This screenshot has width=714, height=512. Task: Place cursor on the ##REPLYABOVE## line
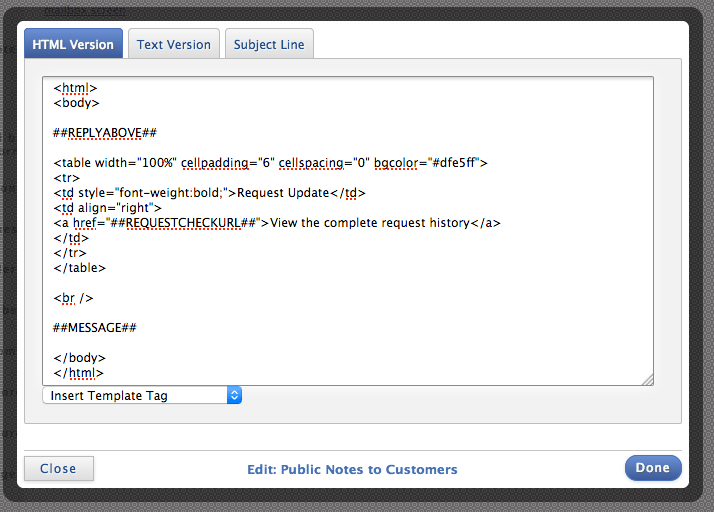105,133
